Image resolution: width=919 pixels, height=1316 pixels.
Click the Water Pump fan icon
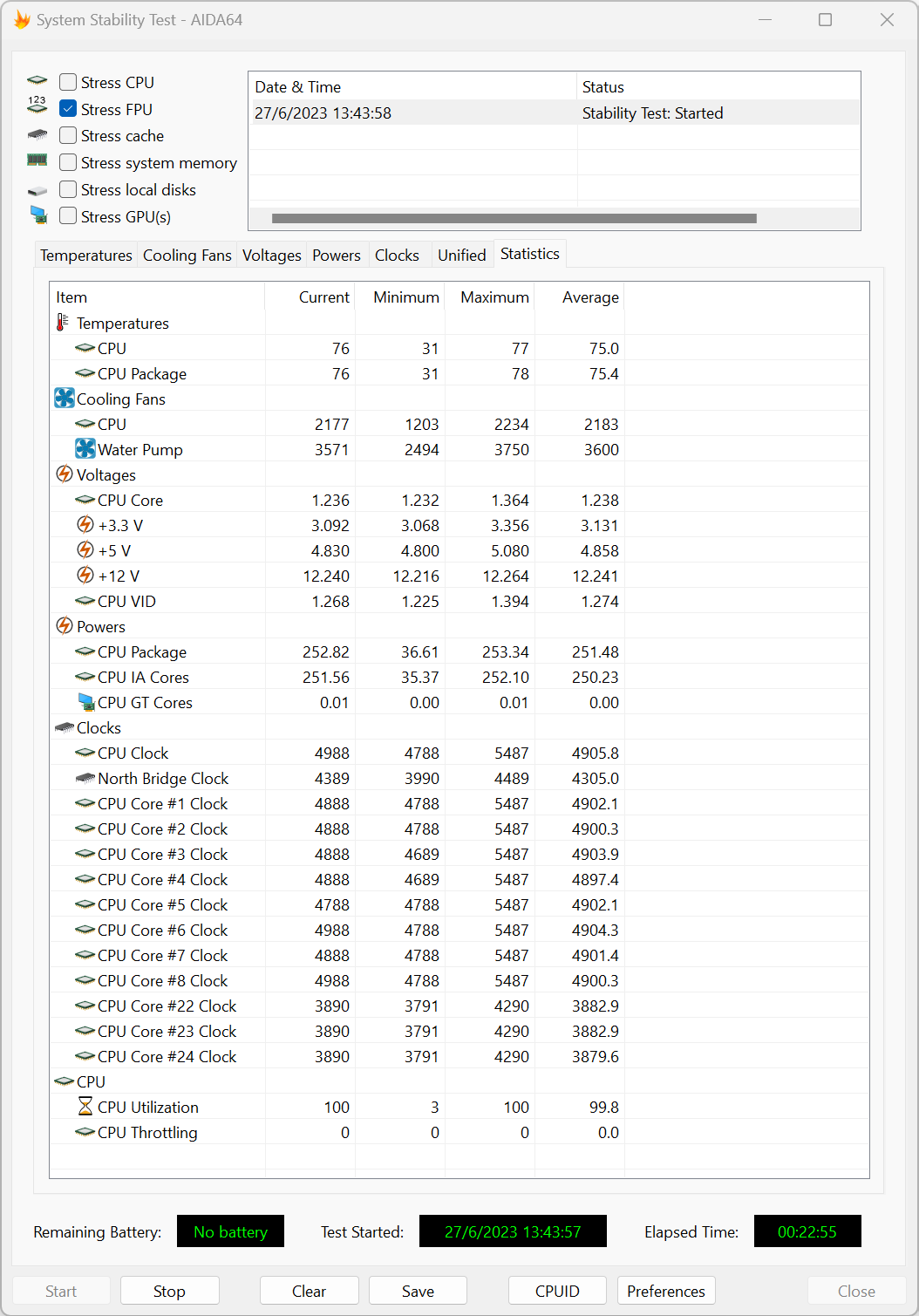(x=85, y=449)
